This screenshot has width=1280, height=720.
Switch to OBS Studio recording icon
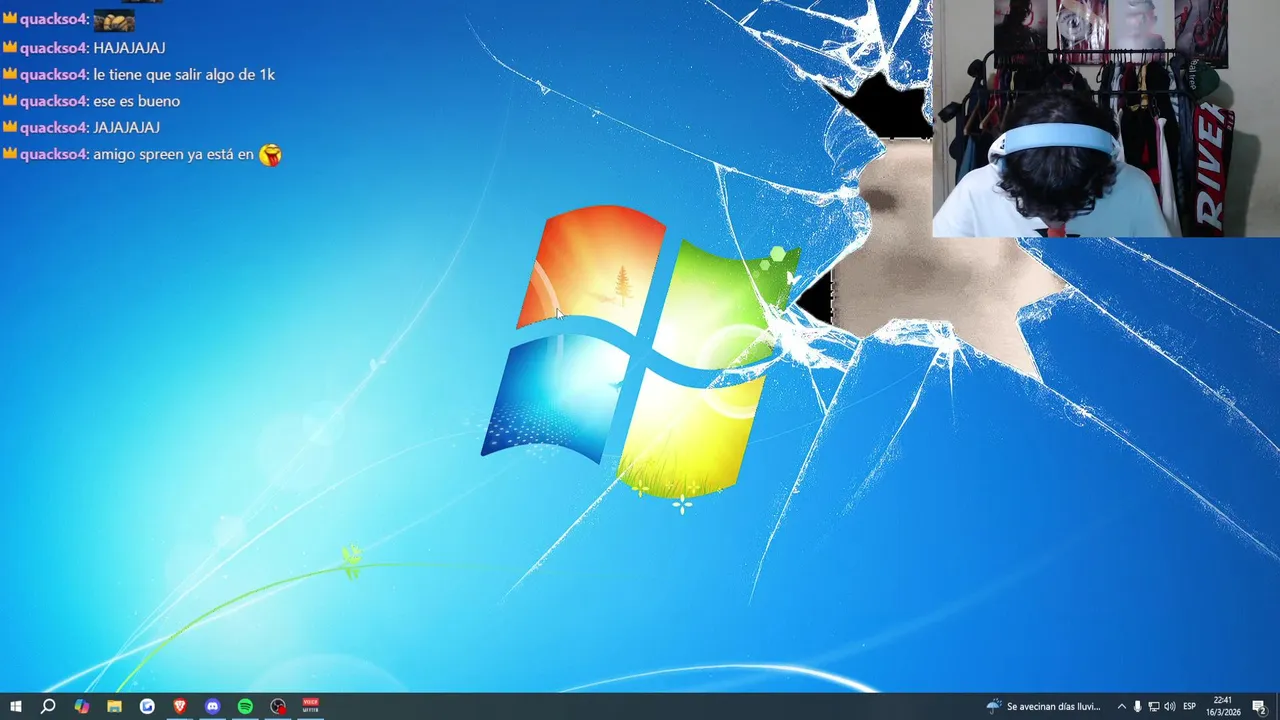point(278,706)
